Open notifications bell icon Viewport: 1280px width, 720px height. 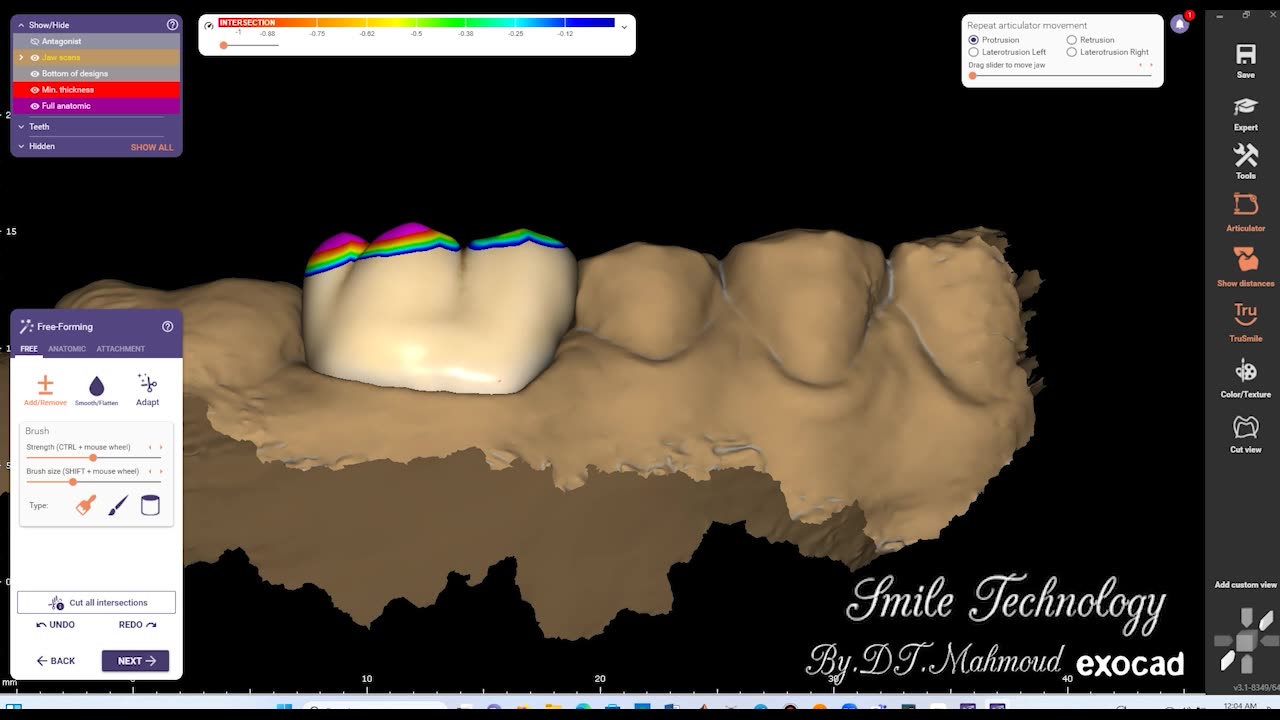coord(1180,24)
